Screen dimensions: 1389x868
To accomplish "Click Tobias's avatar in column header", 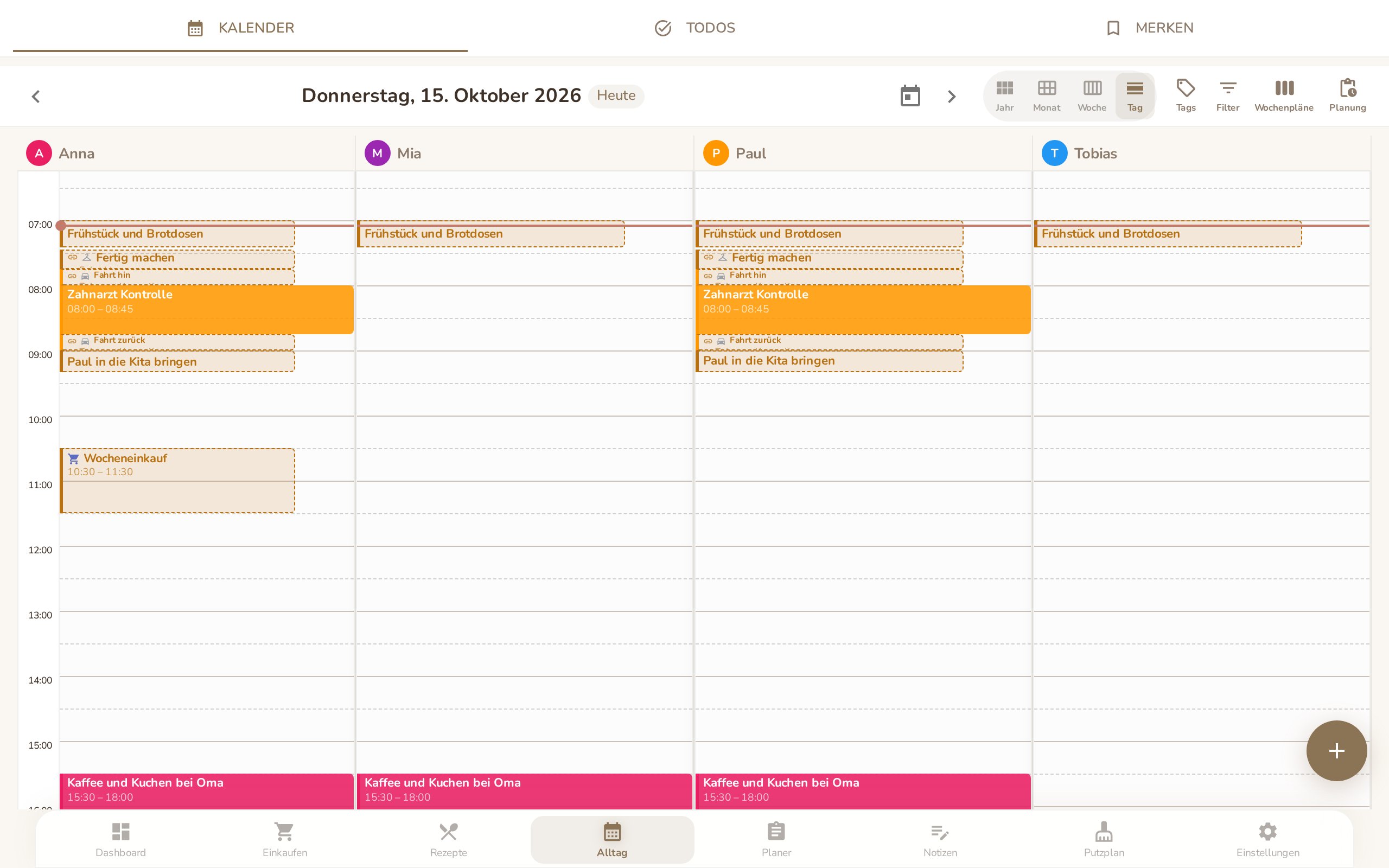I will click(1054, 154).
